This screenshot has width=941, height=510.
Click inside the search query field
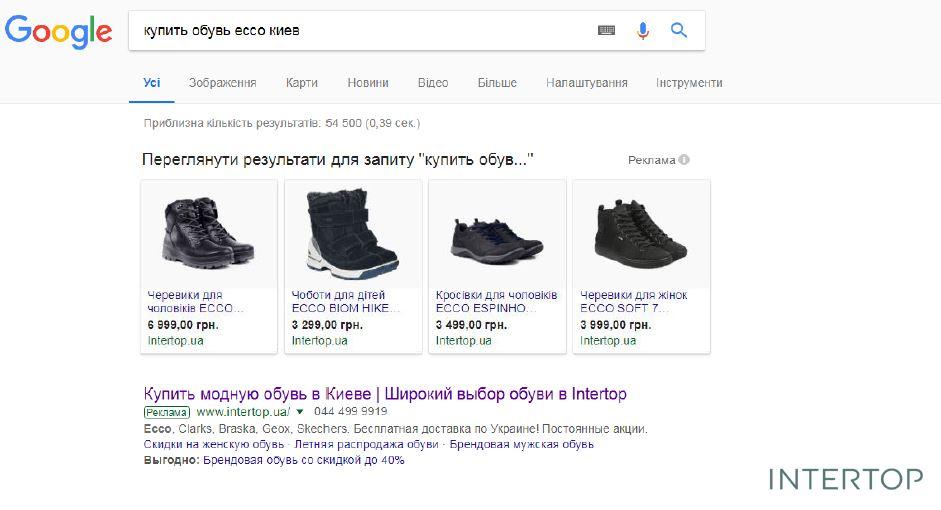[x=360, y=30]
